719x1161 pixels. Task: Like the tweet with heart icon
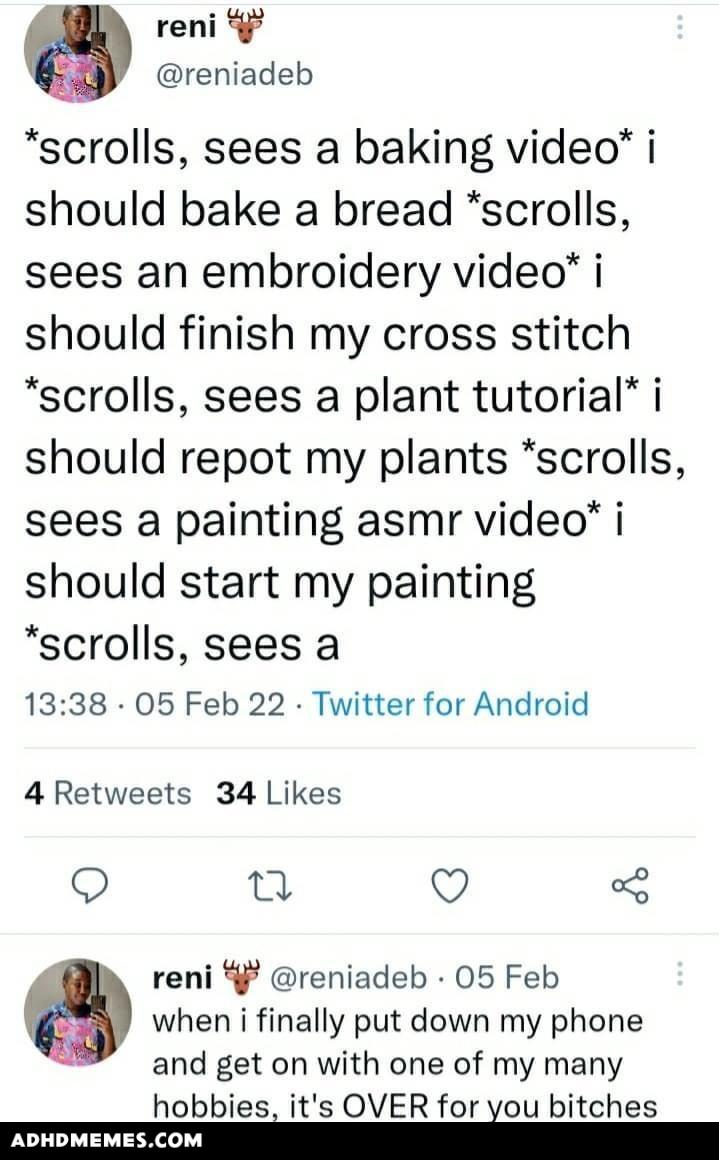click(x=450, y=885)
